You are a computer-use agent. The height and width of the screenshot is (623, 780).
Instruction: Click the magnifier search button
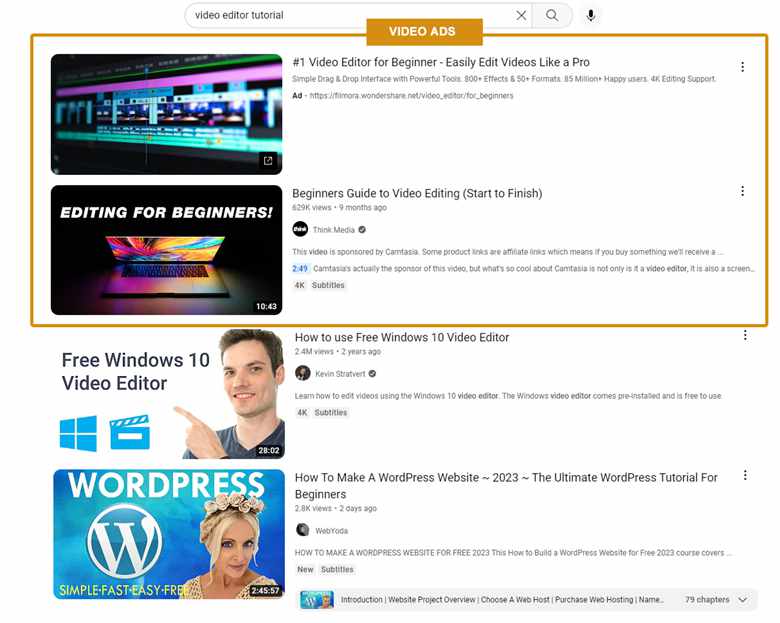552,15
